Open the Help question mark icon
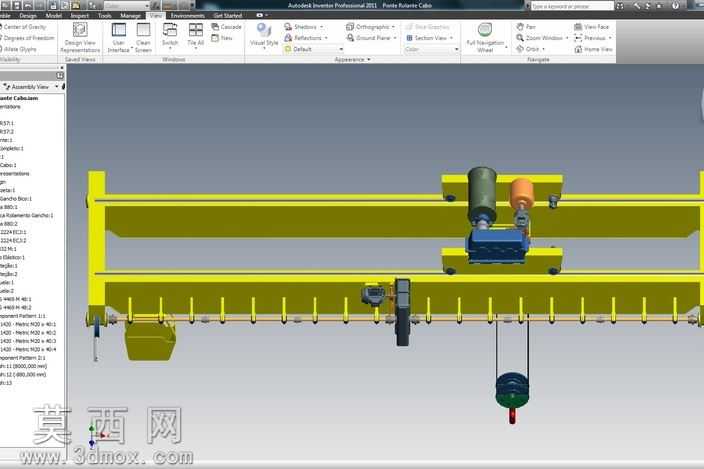 (675, 5)
